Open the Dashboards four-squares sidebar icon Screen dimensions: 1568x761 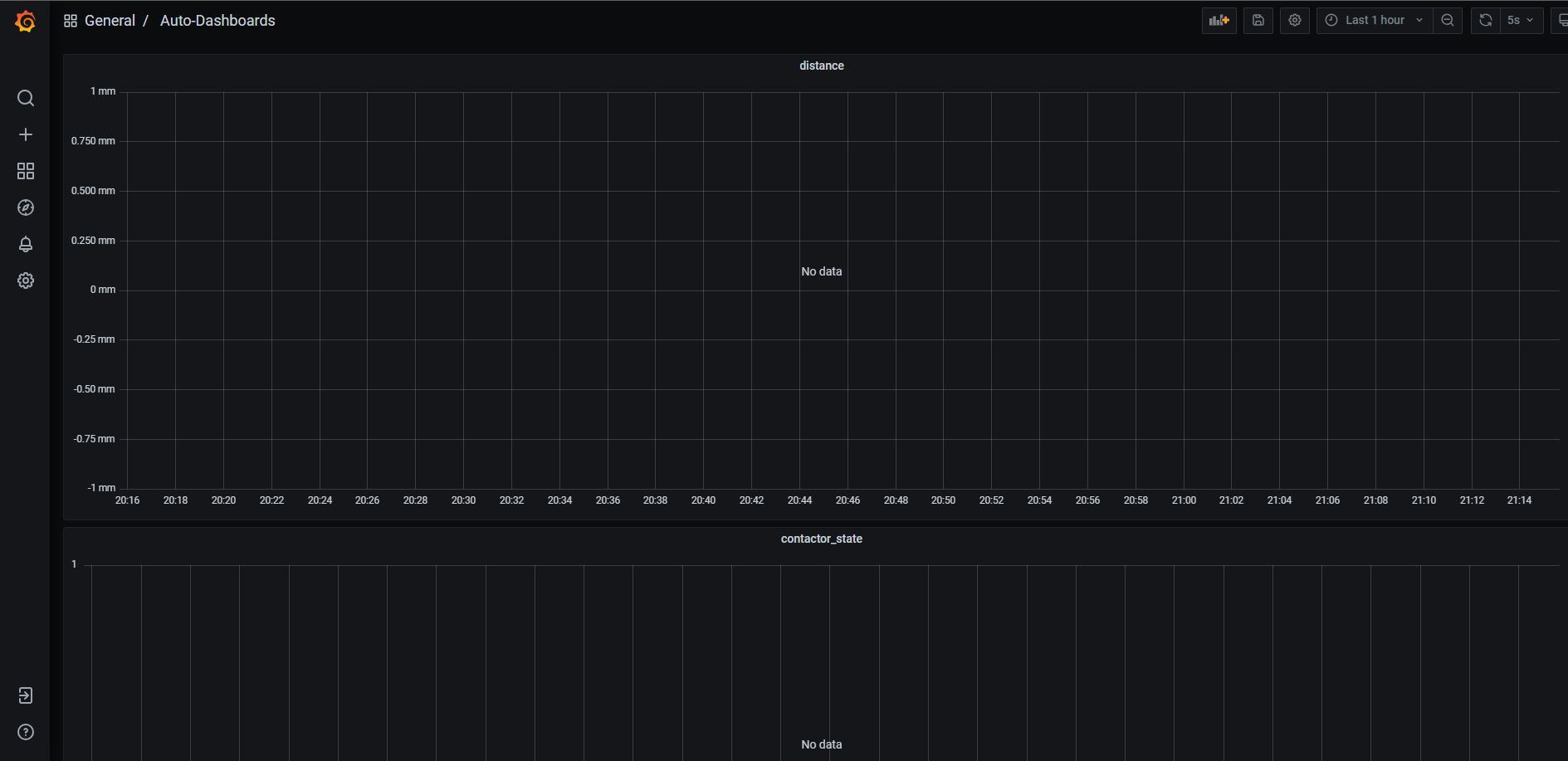[26, 171]
